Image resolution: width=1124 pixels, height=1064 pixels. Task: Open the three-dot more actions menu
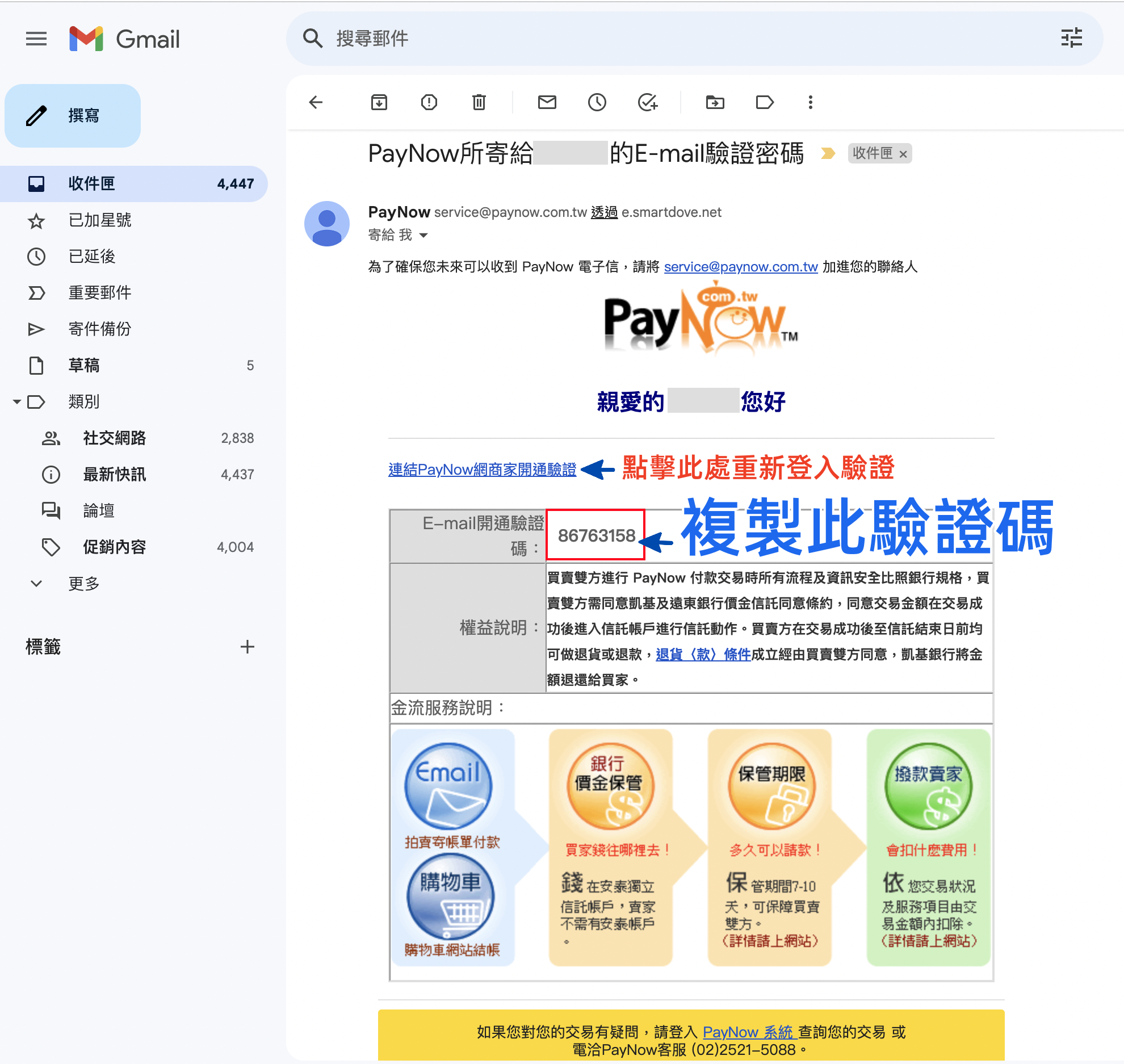tap(810, 102)
